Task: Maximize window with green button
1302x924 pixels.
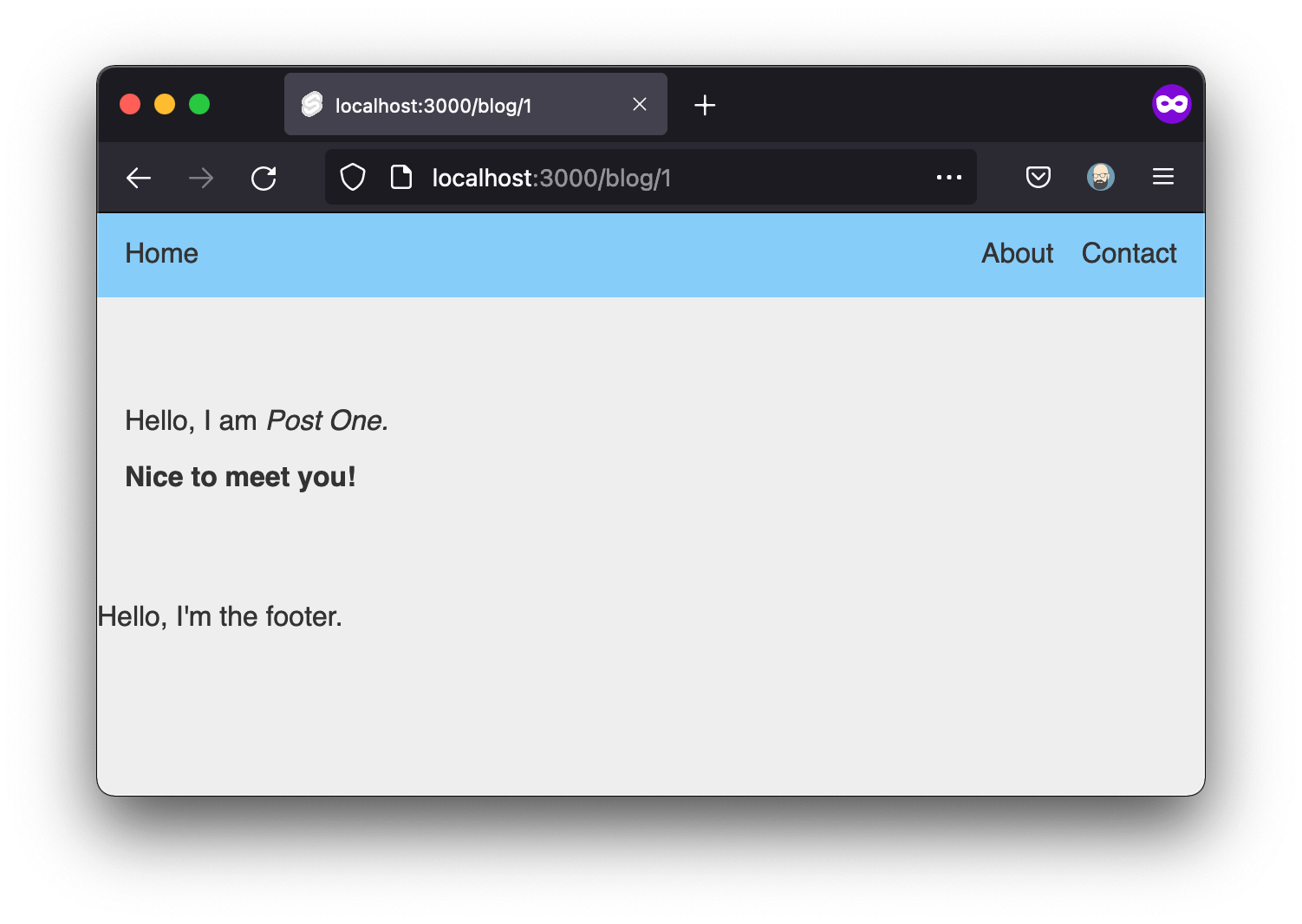Action: pyautogui.click(x=199, y=104)
